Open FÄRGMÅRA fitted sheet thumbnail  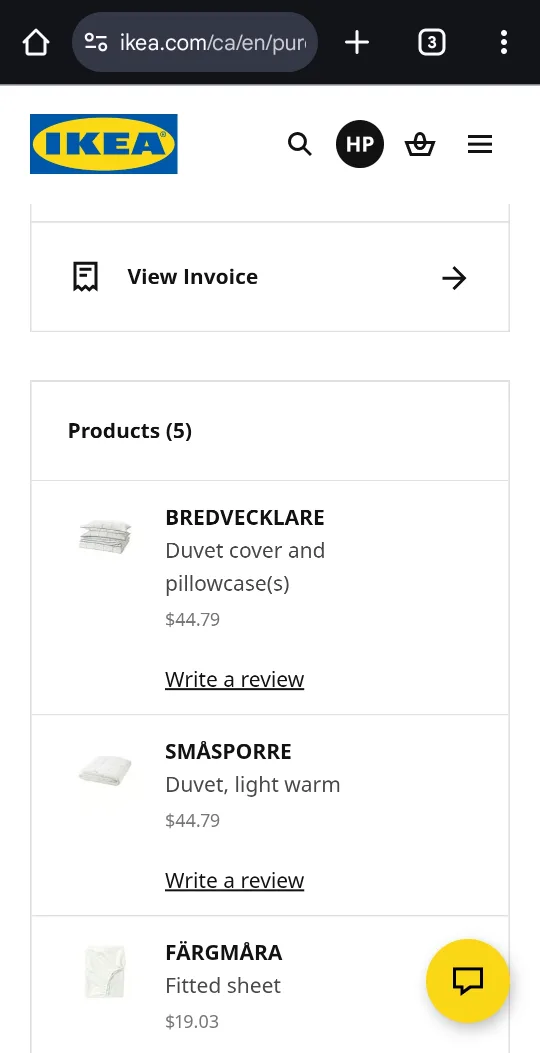click(x=105, y=971)
